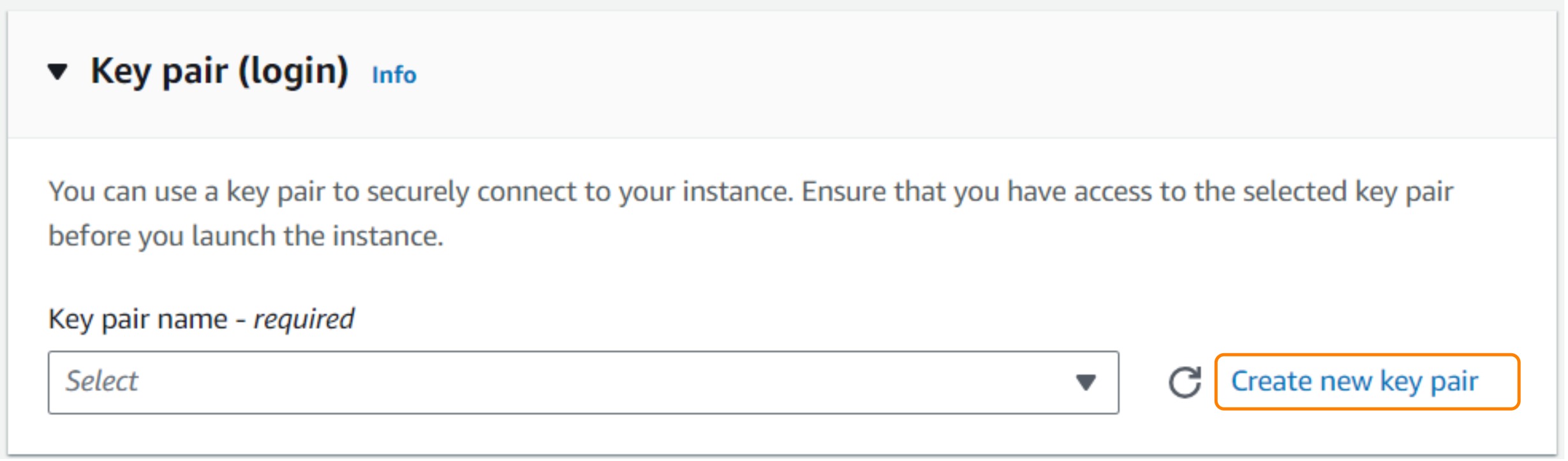Open the Info link beside the heading
This screenshot has width=1568, height=461.
pos(394,75)
